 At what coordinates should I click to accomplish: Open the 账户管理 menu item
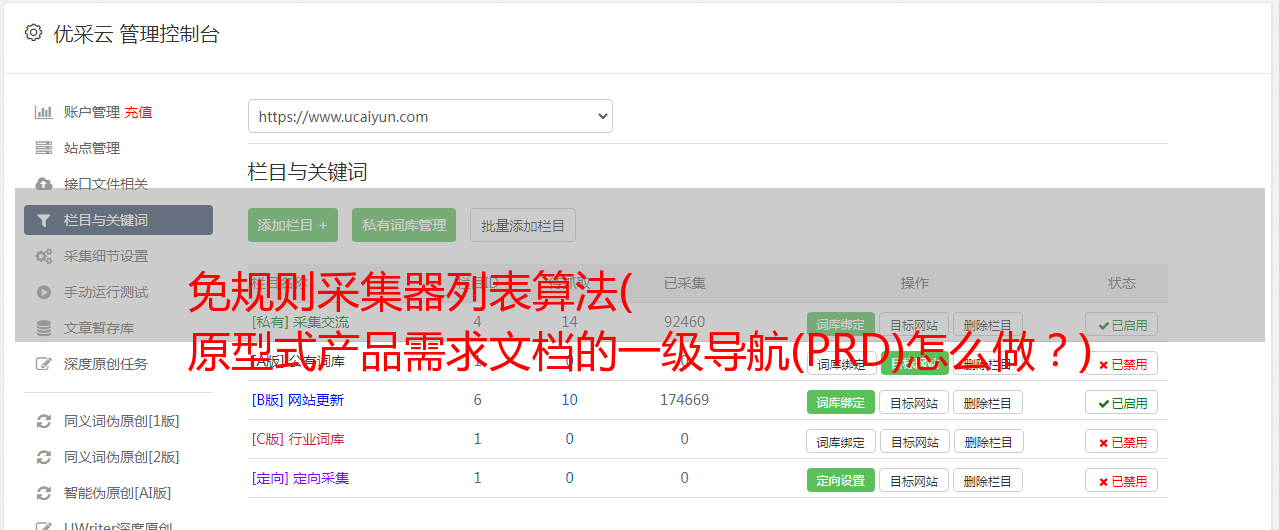click(x=92, y=112)
